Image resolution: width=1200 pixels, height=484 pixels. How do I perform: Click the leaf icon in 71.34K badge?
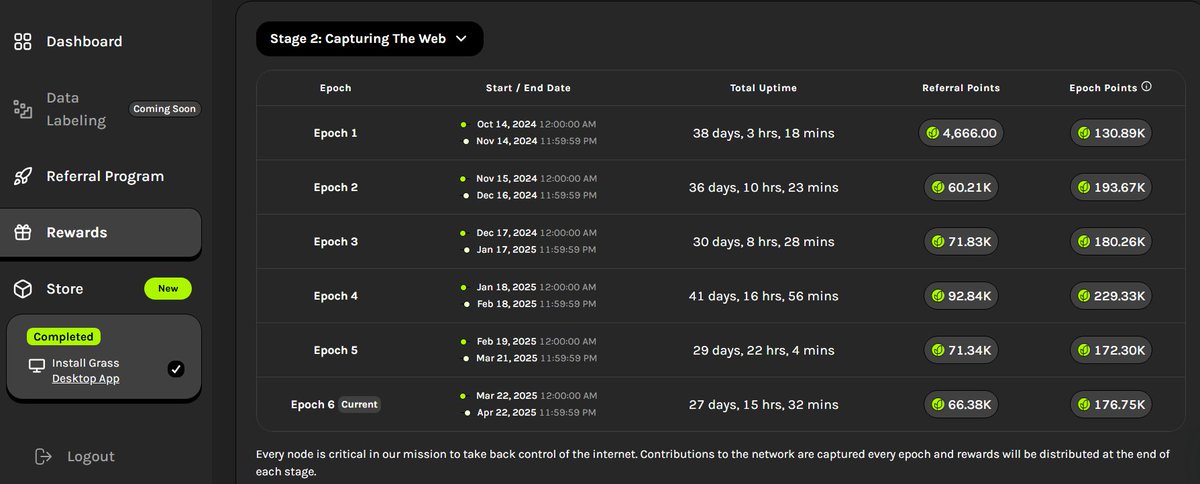coord(938,350)
